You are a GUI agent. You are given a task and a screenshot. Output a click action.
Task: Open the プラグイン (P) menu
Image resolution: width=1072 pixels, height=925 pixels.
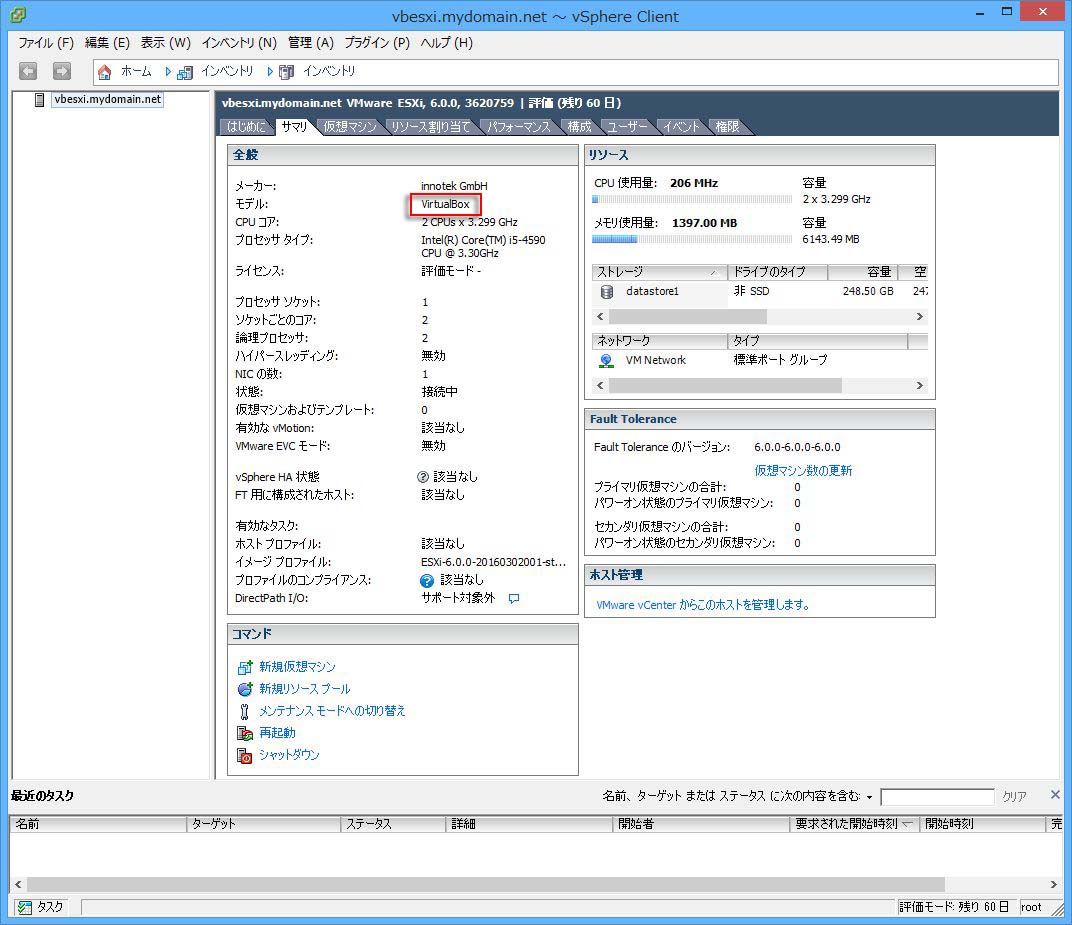tap(377, 43)
